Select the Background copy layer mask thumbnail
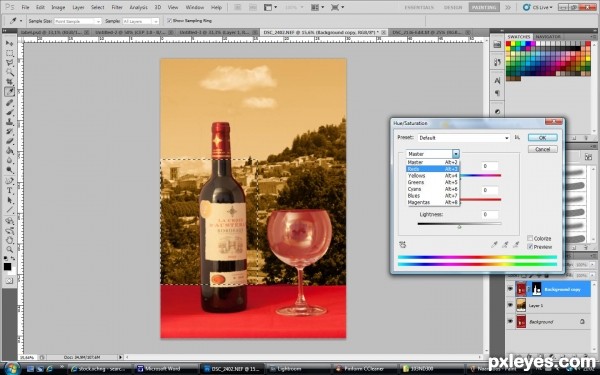 [536, 289]
